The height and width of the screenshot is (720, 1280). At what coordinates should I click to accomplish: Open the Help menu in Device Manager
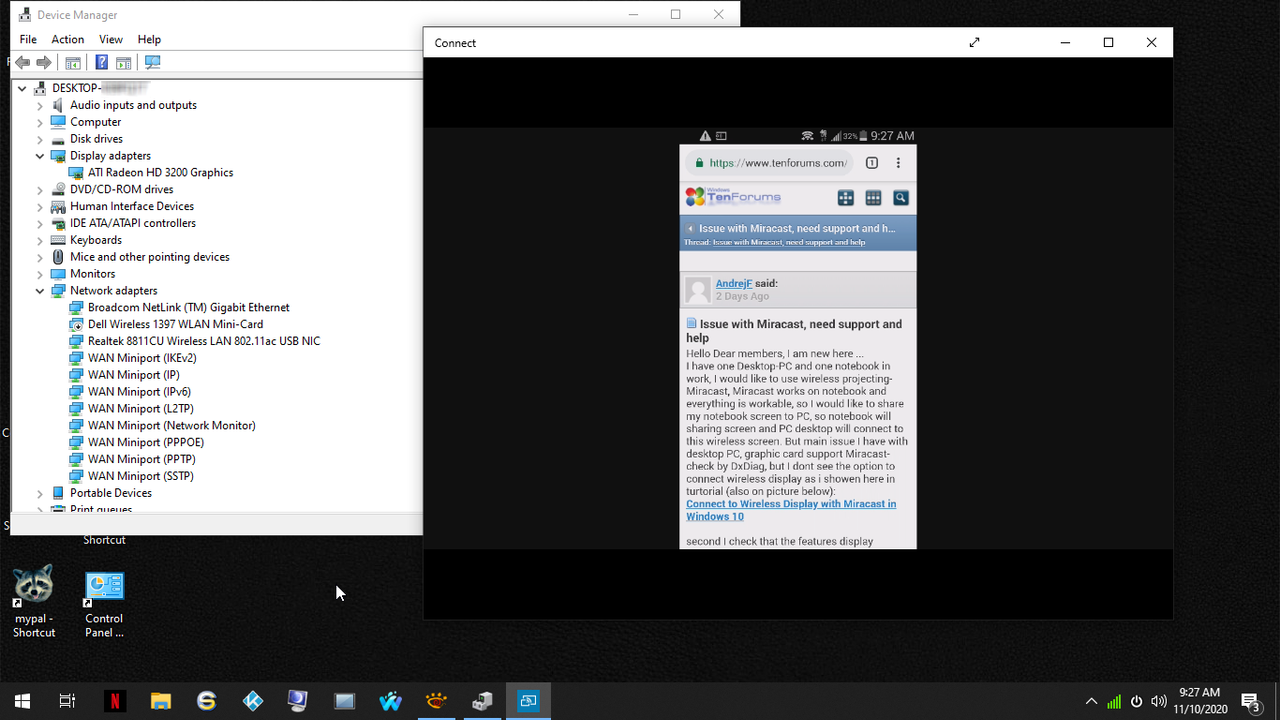tap(149, 39)
